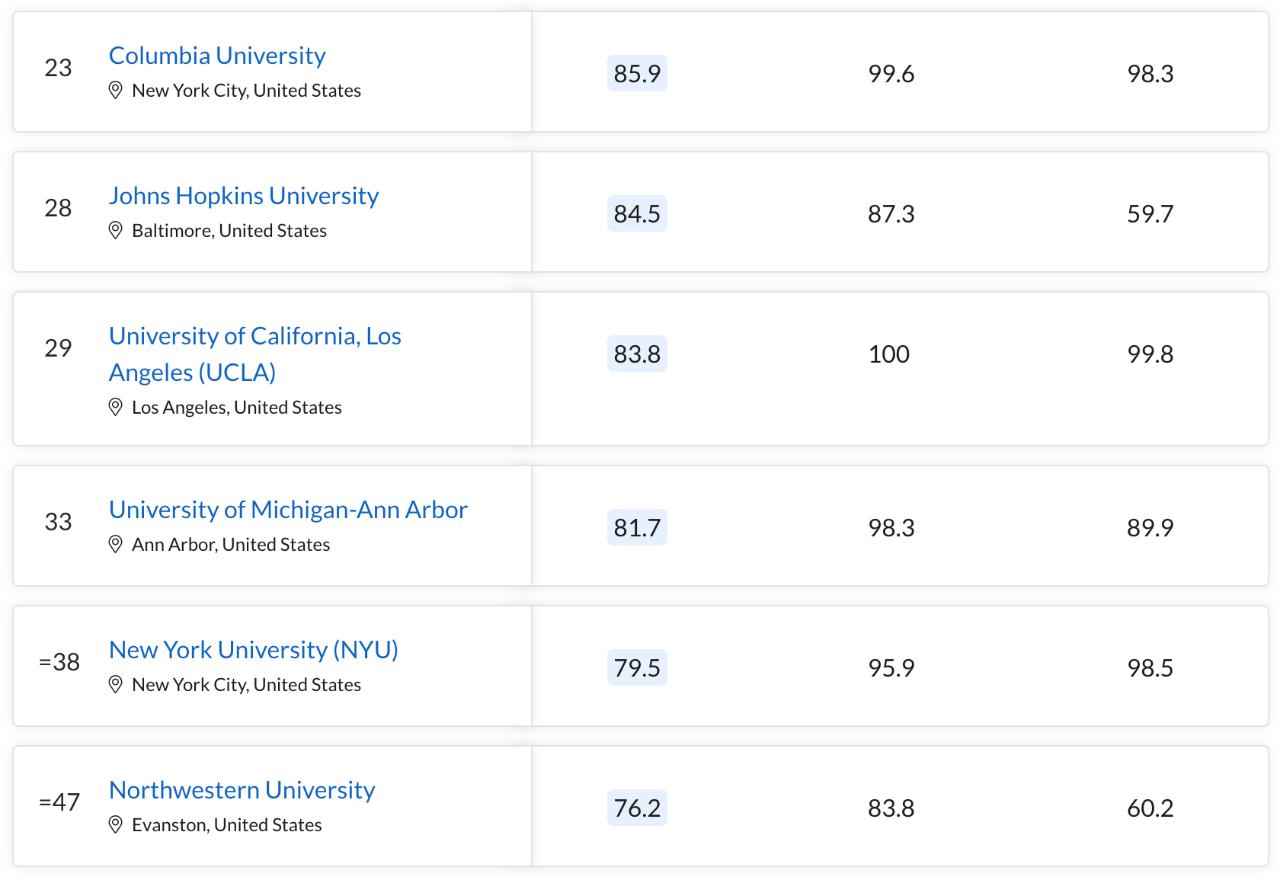Click location pin icon beside Baltimore

point(116,231)
